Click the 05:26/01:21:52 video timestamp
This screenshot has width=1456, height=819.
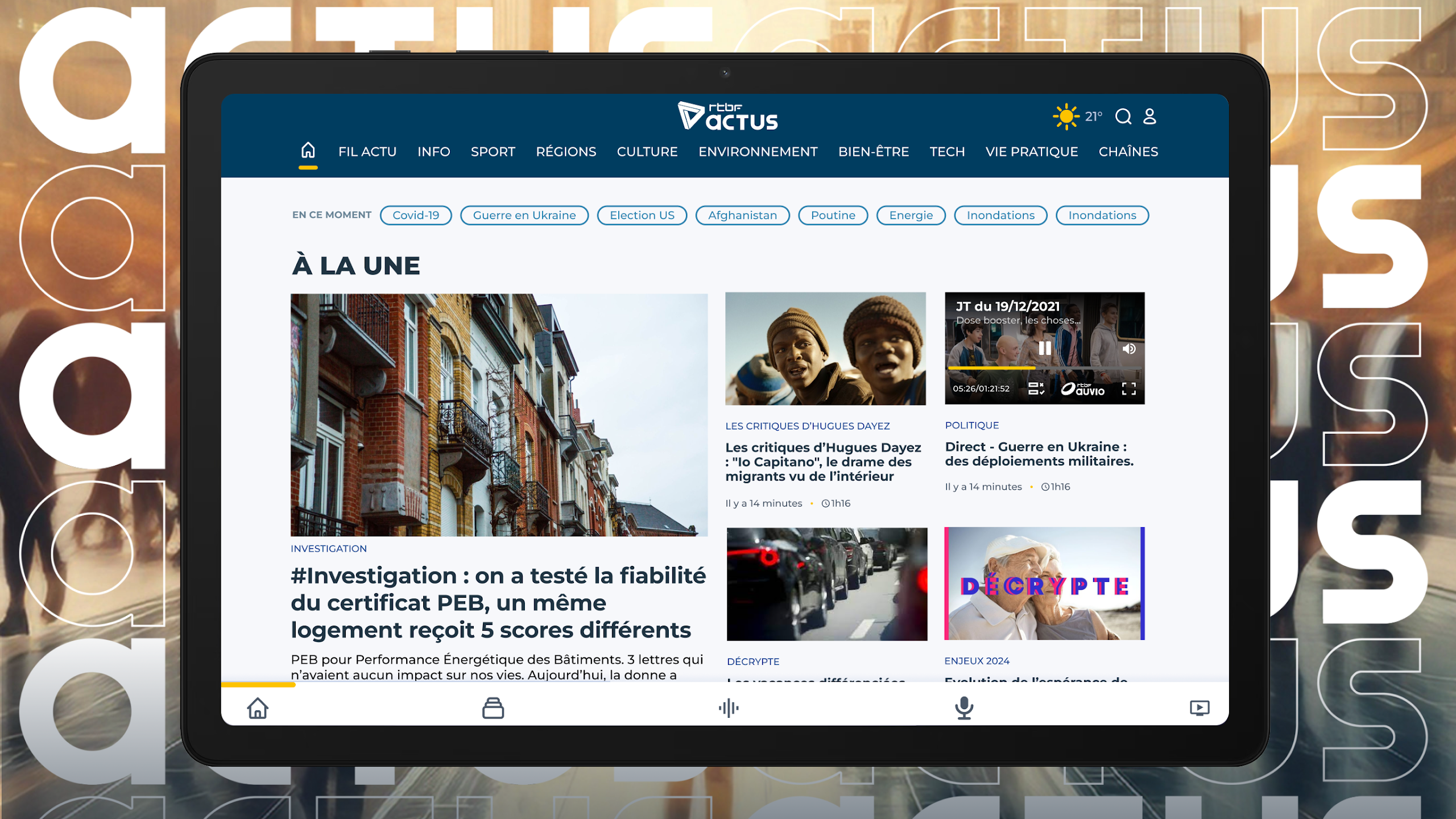[x=981, y=389]
